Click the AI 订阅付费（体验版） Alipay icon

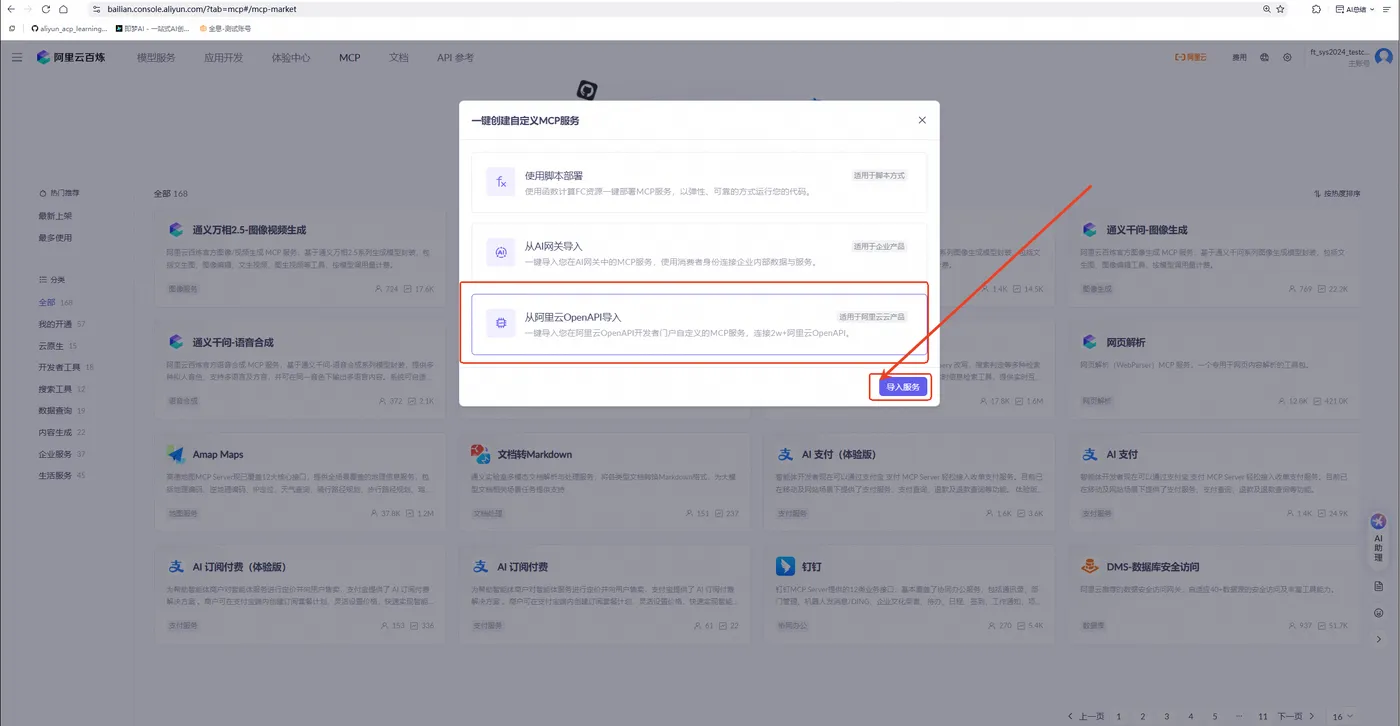[176, 567]
